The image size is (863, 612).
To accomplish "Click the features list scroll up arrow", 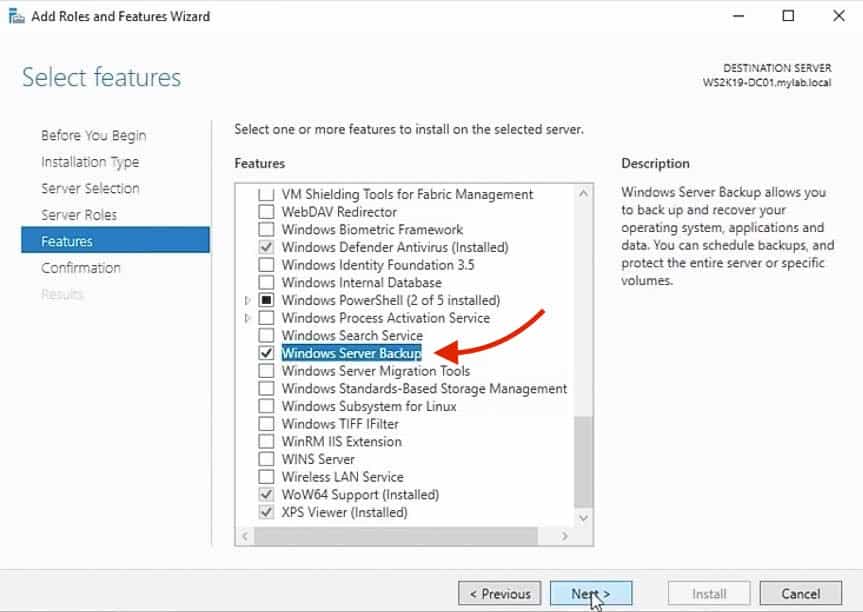I will [x=583, y=193].
